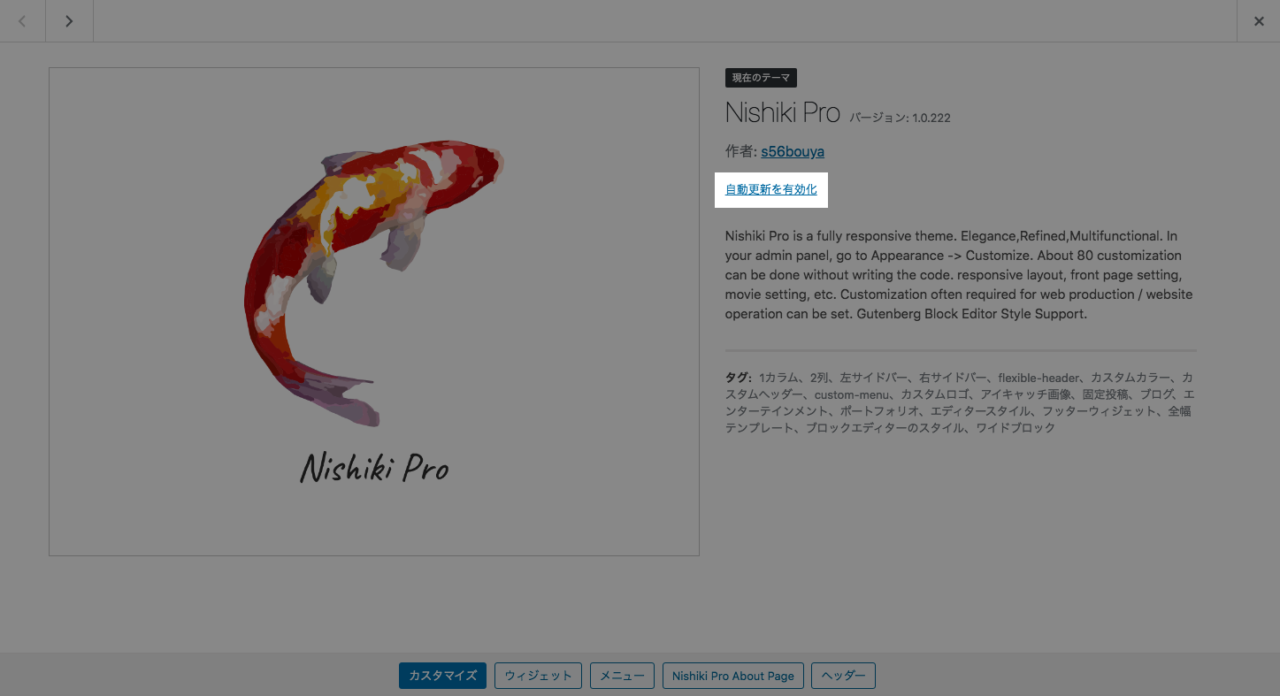Click the version number 1.0.222 text

[931, 118]
